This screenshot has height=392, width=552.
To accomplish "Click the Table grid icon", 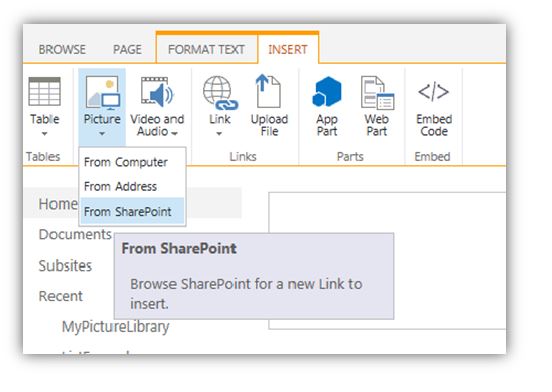I will tap(44, 91).
